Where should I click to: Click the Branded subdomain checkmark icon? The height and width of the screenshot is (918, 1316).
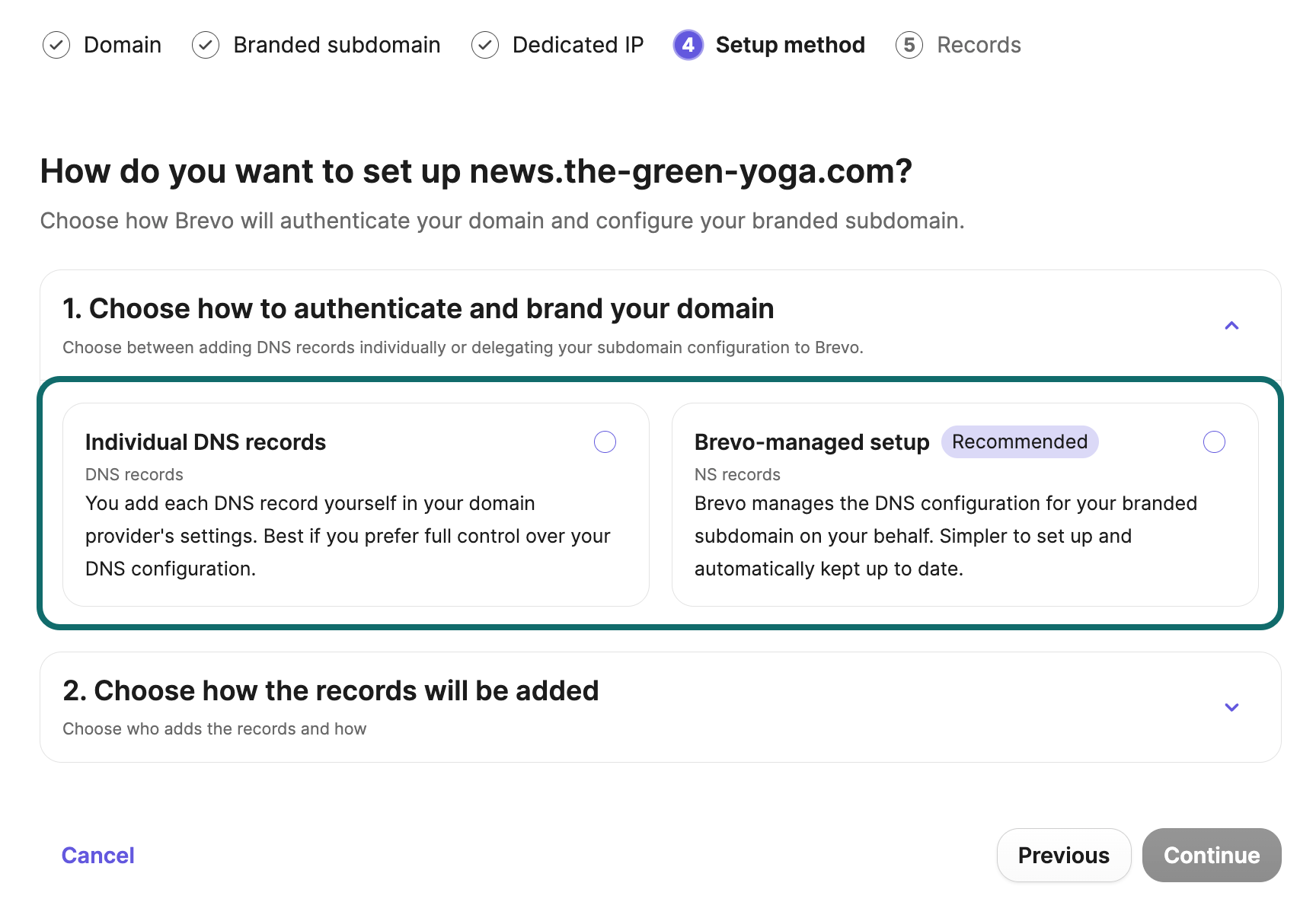(x=206, y=45)
